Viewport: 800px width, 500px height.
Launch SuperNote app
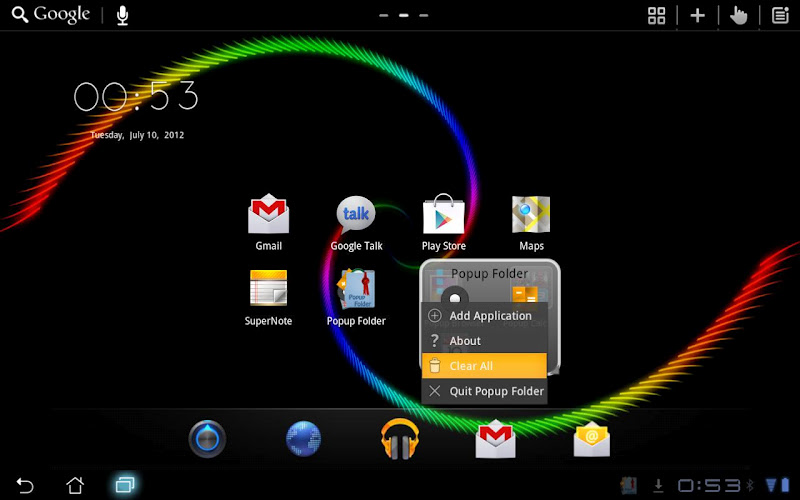268,298
